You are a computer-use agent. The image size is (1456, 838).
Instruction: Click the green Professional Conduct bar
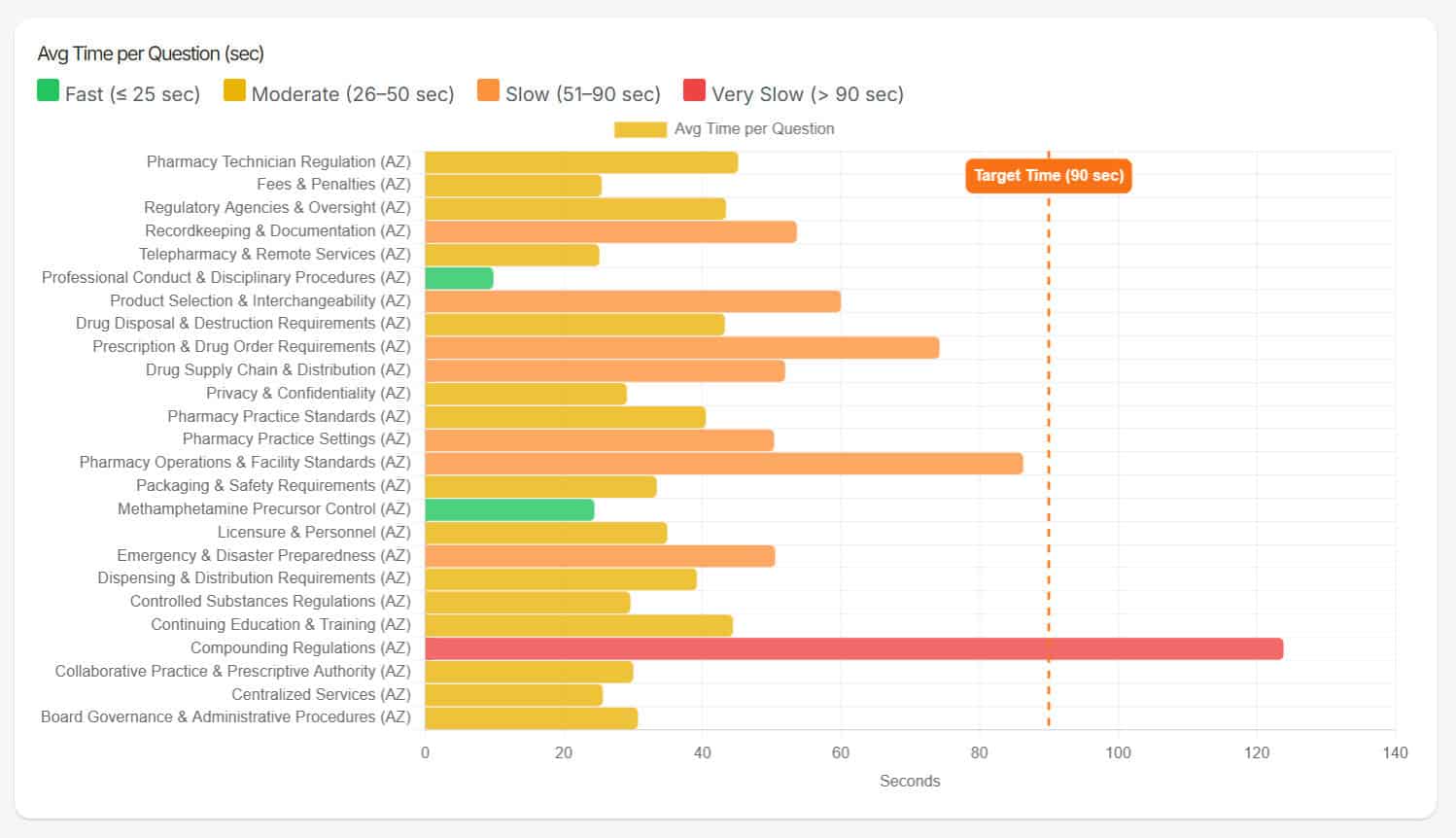pos(459,278)
